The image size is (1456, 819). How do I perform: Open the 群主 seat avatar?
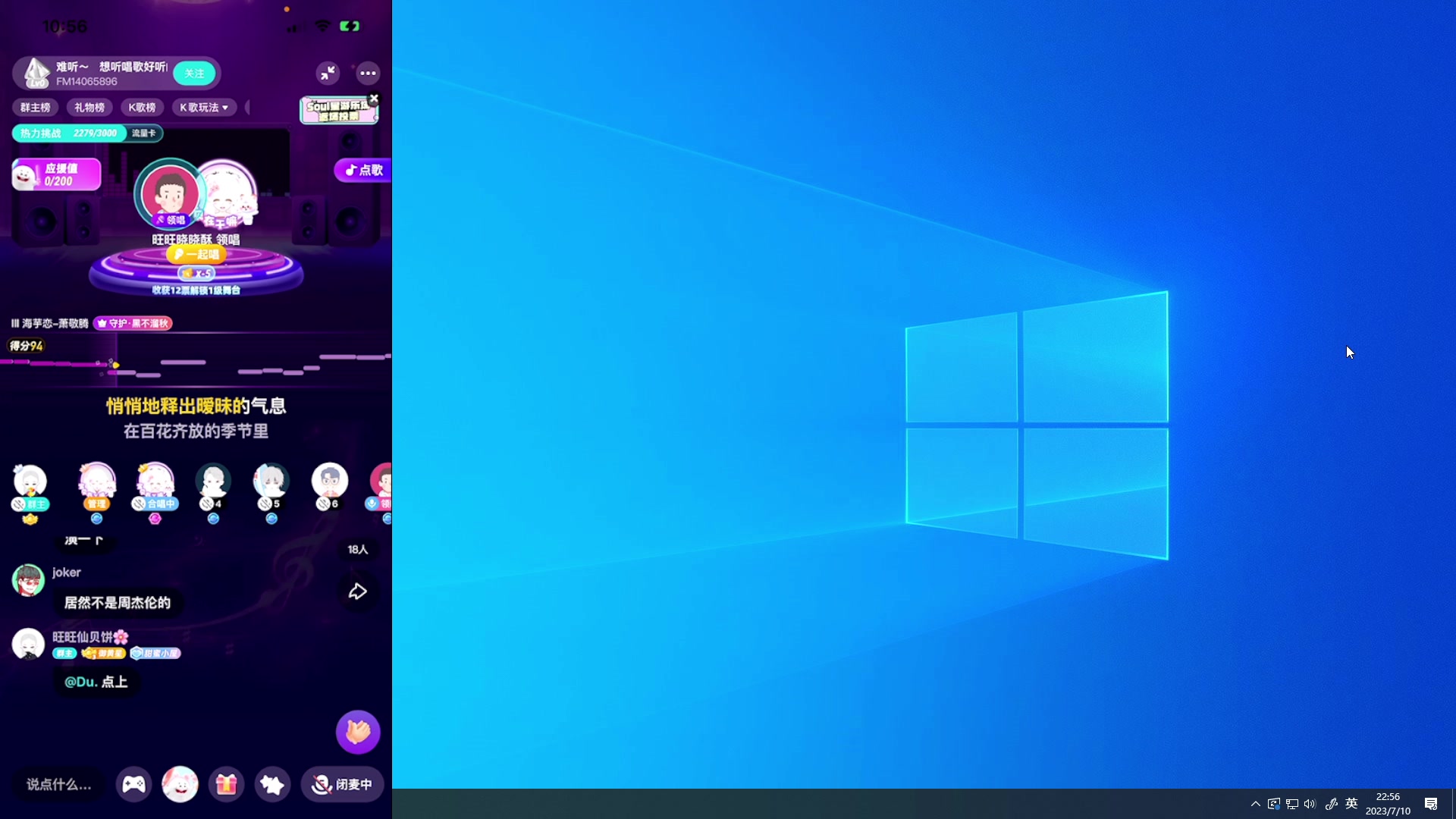point(30,481)
